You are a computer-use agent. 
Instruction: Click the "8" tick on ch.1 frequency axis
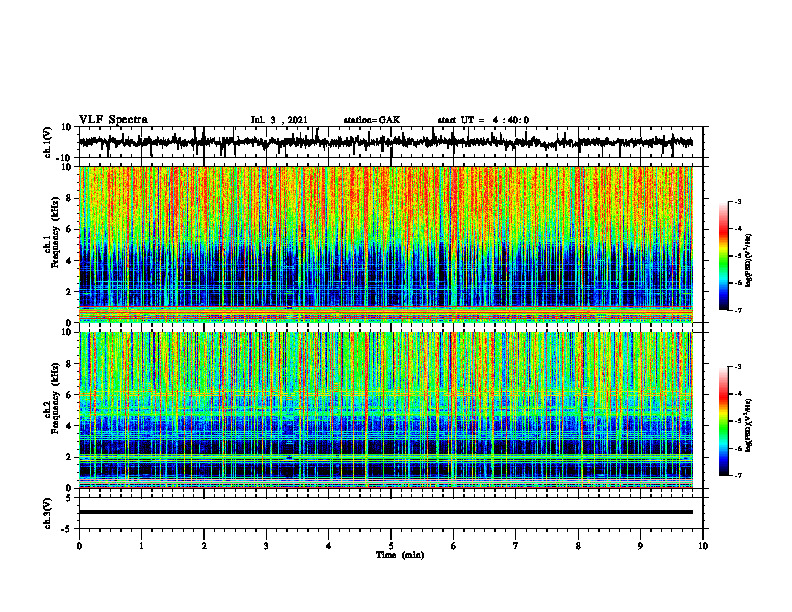pos(69,198)
